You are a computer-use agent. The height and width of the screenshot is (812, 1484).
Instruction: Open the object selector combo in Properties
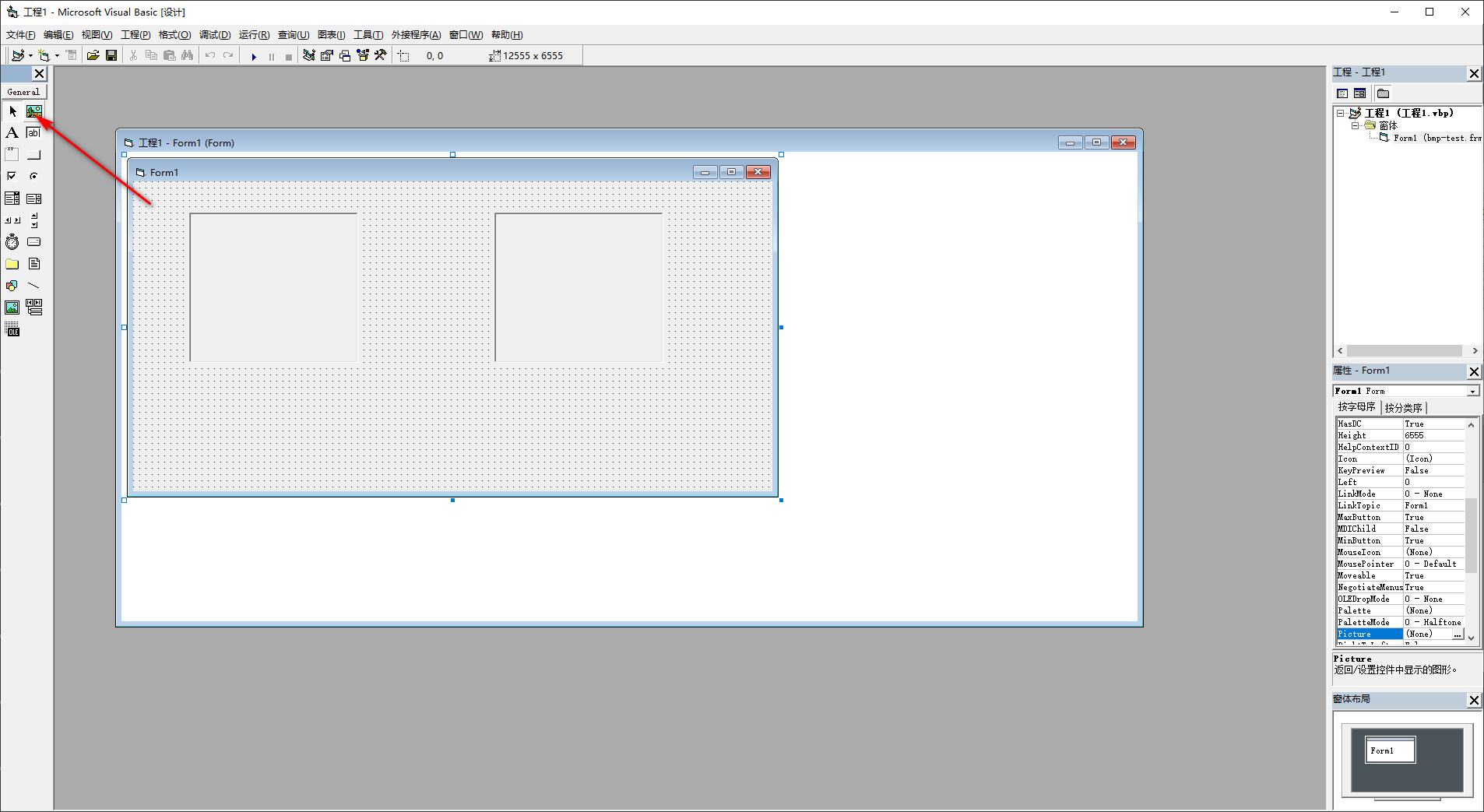pos(1473,391)
